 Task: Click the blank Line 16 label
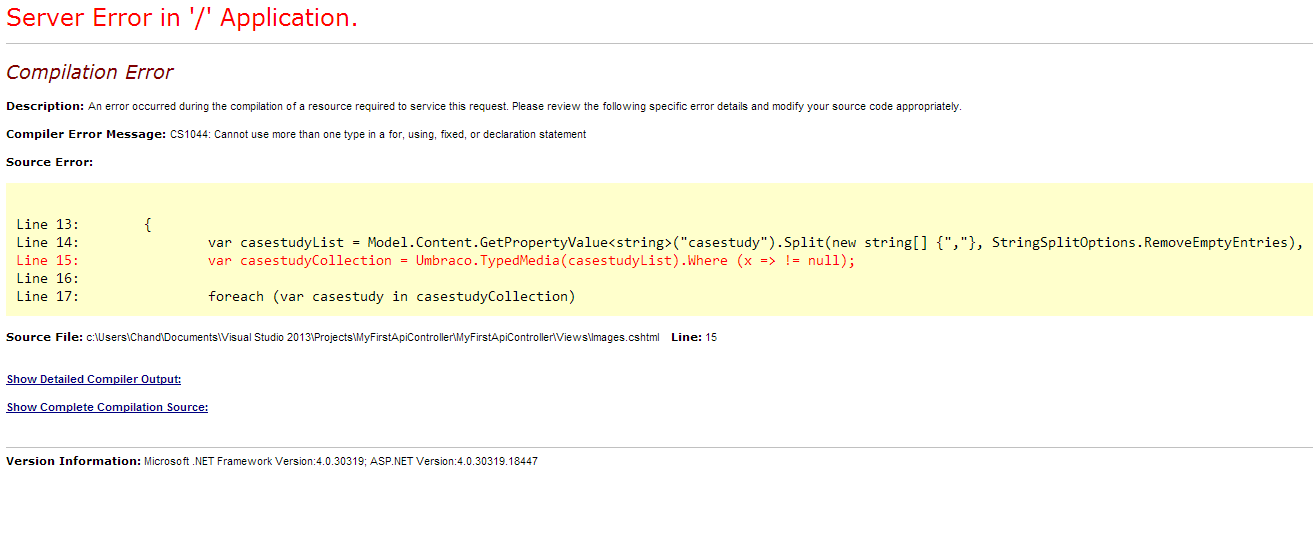pos(48,278)
